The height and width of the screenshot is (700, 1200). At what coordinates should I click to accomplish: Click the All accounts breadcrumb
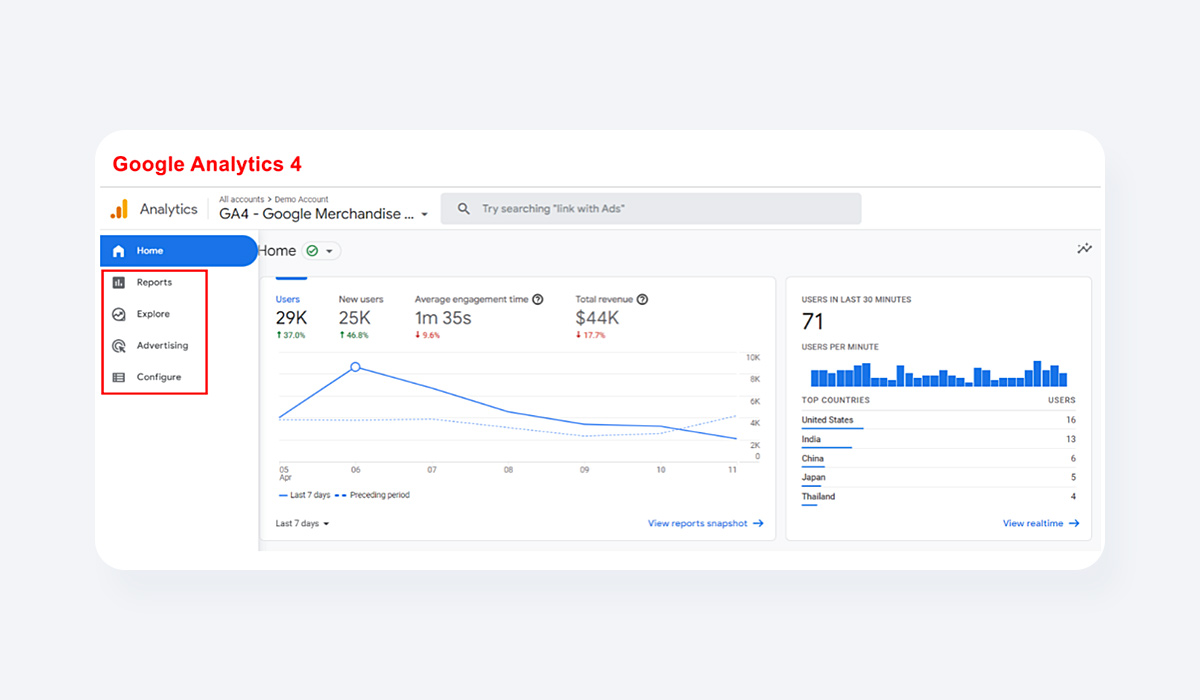242,199
